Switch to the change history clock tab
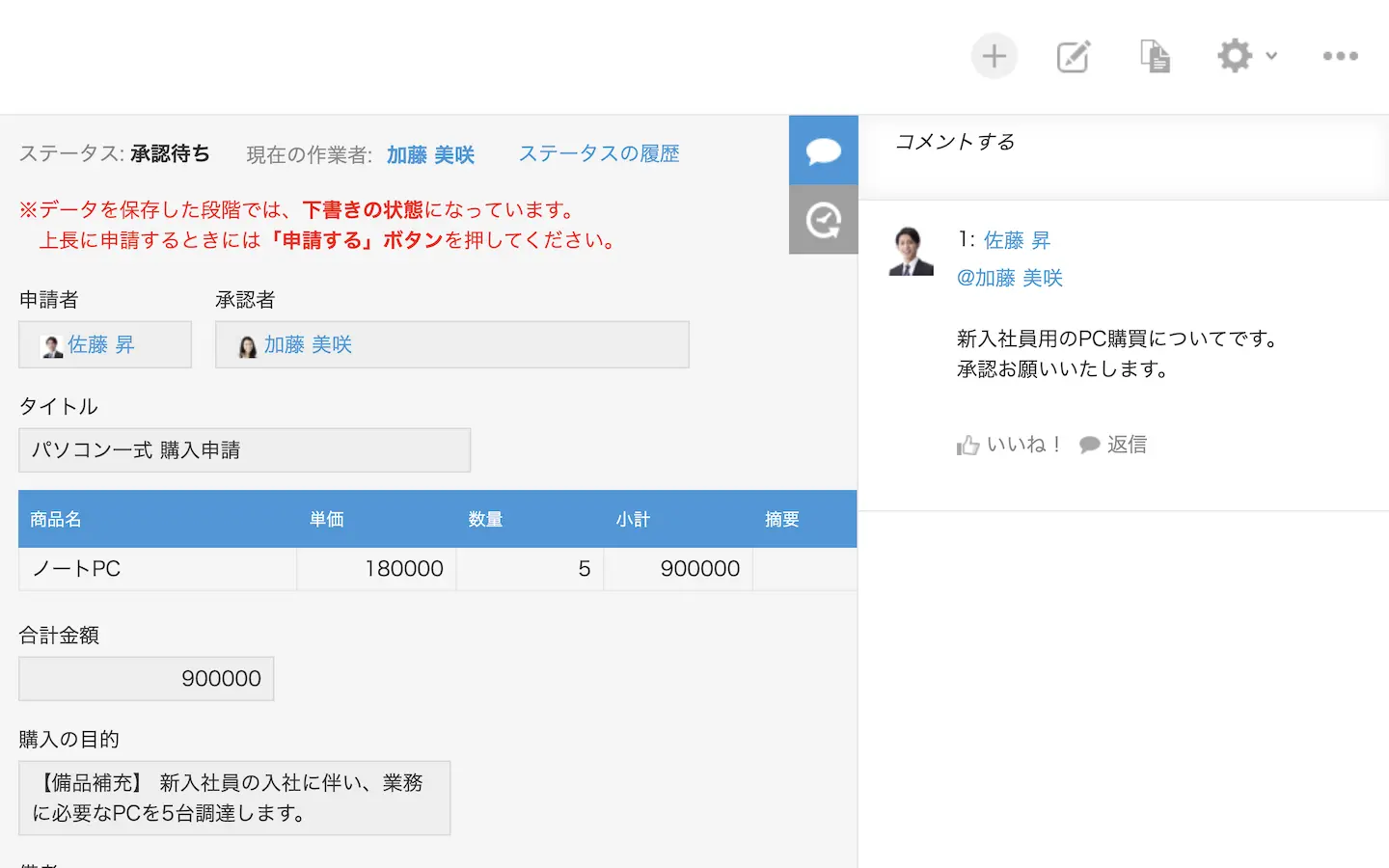The width and height of the screenshot is (1389, 868). [823, 220]
